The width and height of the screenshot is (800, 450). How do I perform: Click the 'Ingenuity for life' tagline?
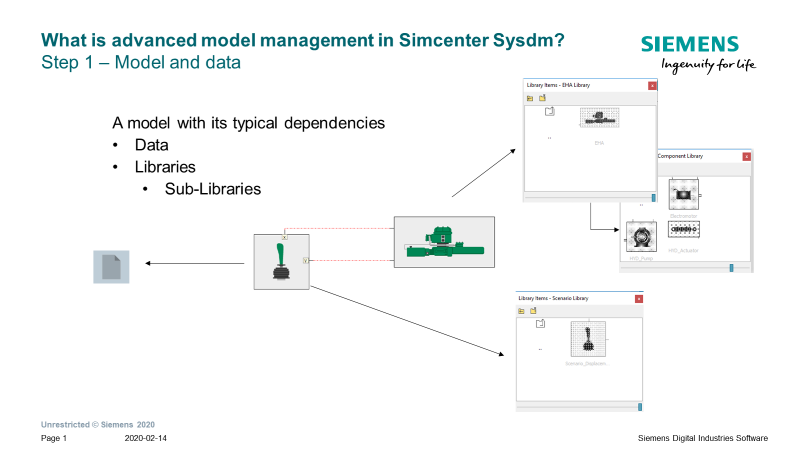pyautogui.click(x=709, y=65)
